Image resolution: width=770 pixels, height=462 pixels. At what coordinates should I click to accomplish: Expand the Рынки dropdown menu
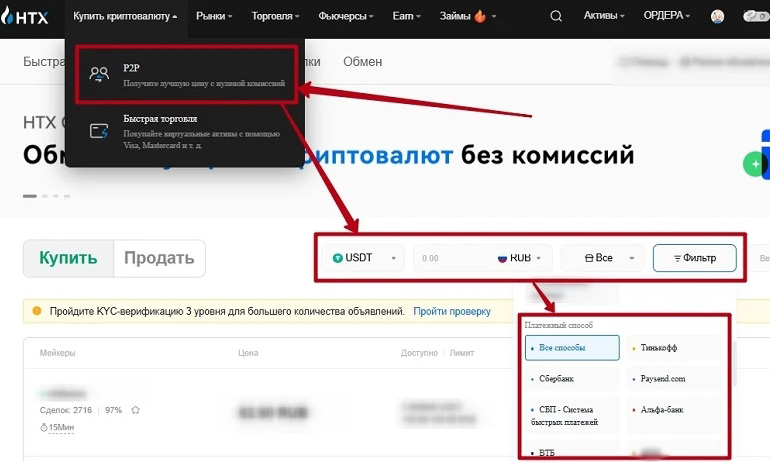[x=214, y=16]
